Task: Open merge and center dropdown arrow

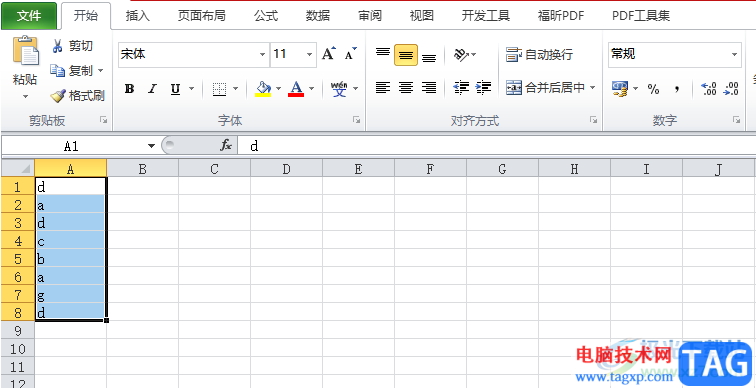Action: tap(593, 88)
